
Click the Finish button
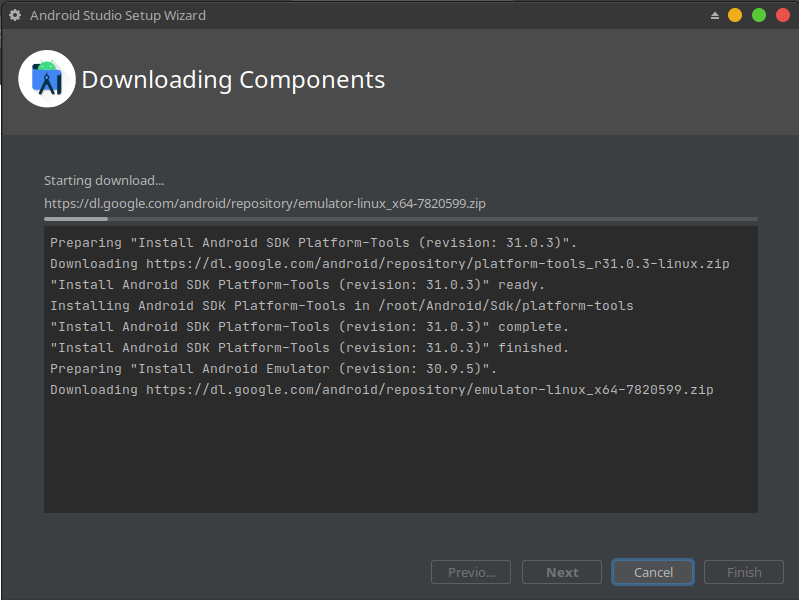[744, 572]
